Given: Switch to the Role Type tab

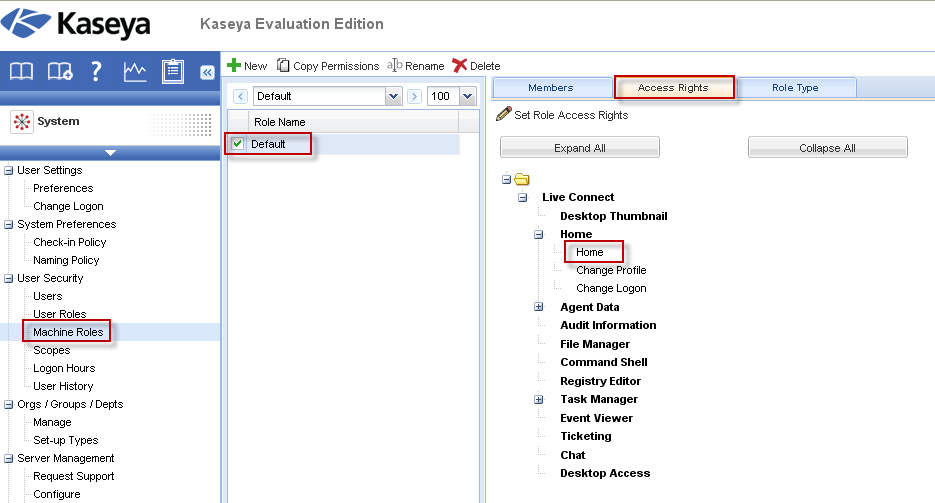Looking at the screenshot, I should pyautogui.click(x=795, y=88).
